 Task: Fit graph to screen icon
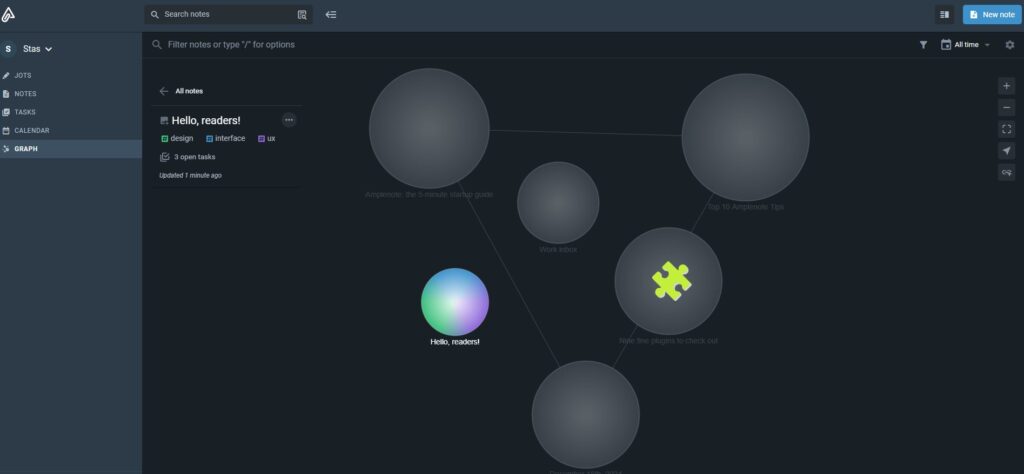(x=1007, y=129)
